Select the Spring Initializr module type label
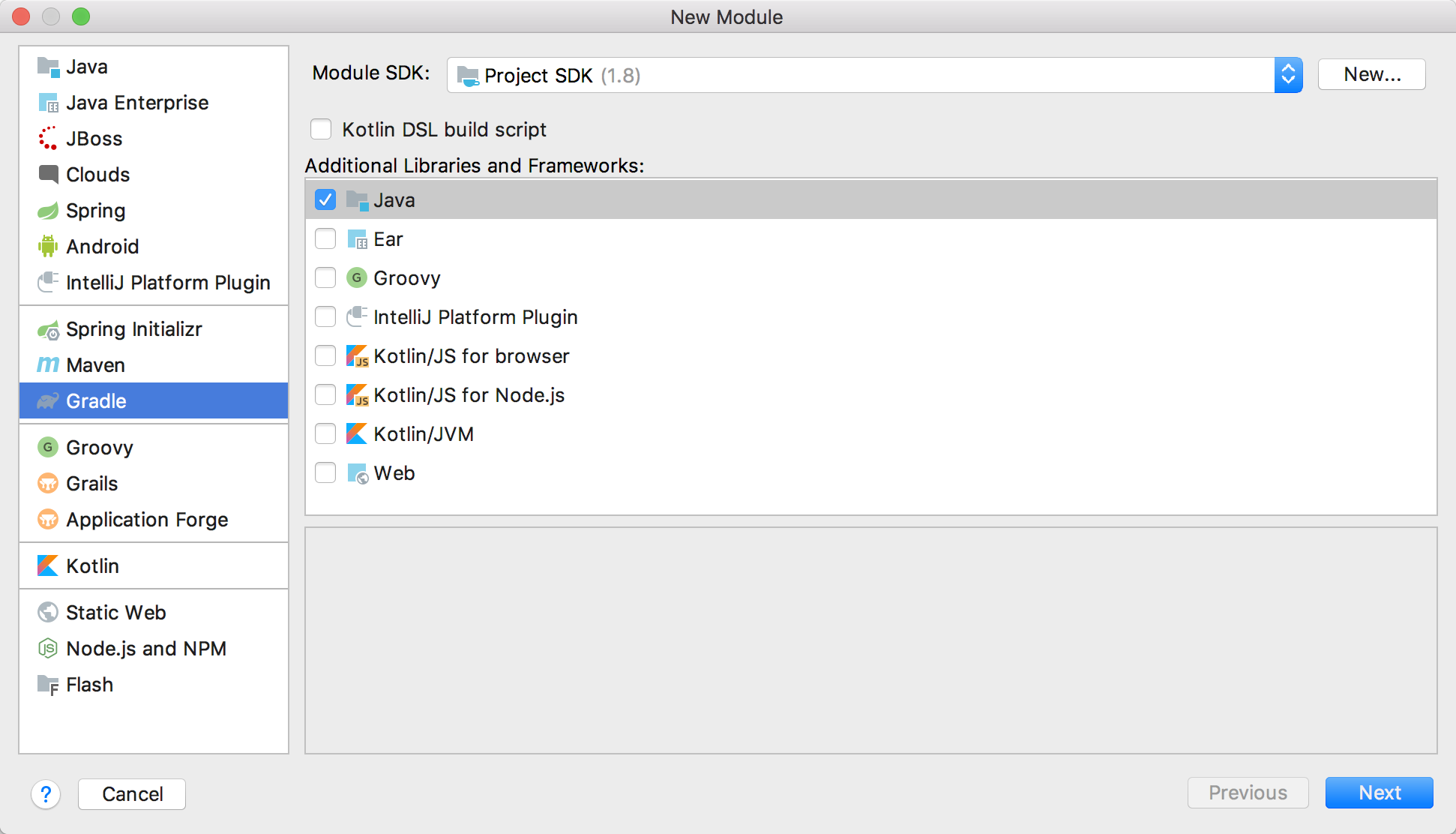 [134, 329]
